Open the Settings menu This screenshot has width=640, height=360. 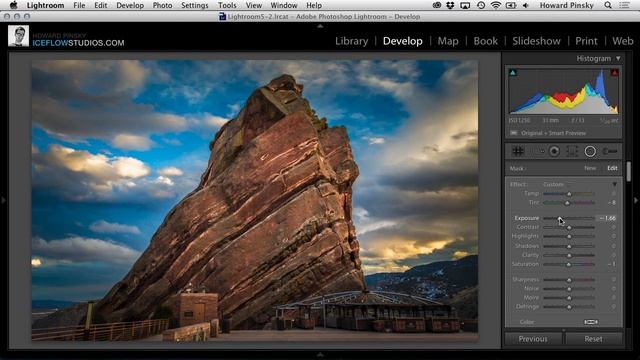pos(194,5)
